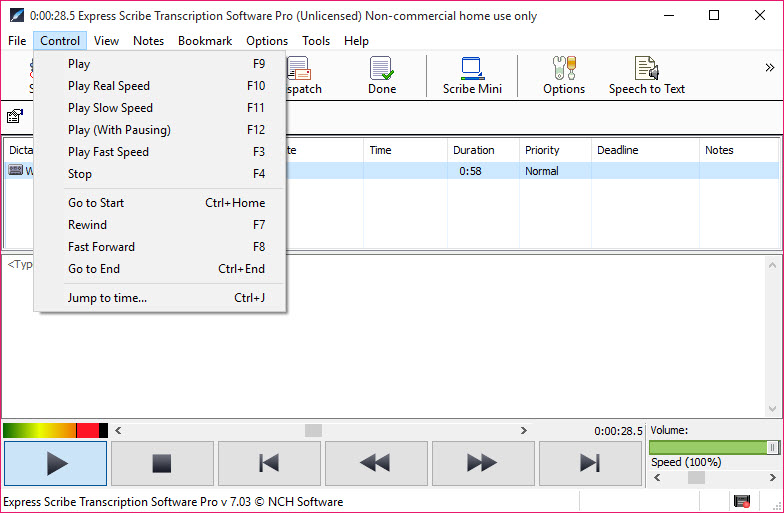Select Go to Start menu entry
Image resolution: width=784 pixels, height=513 pixels.
160,203
